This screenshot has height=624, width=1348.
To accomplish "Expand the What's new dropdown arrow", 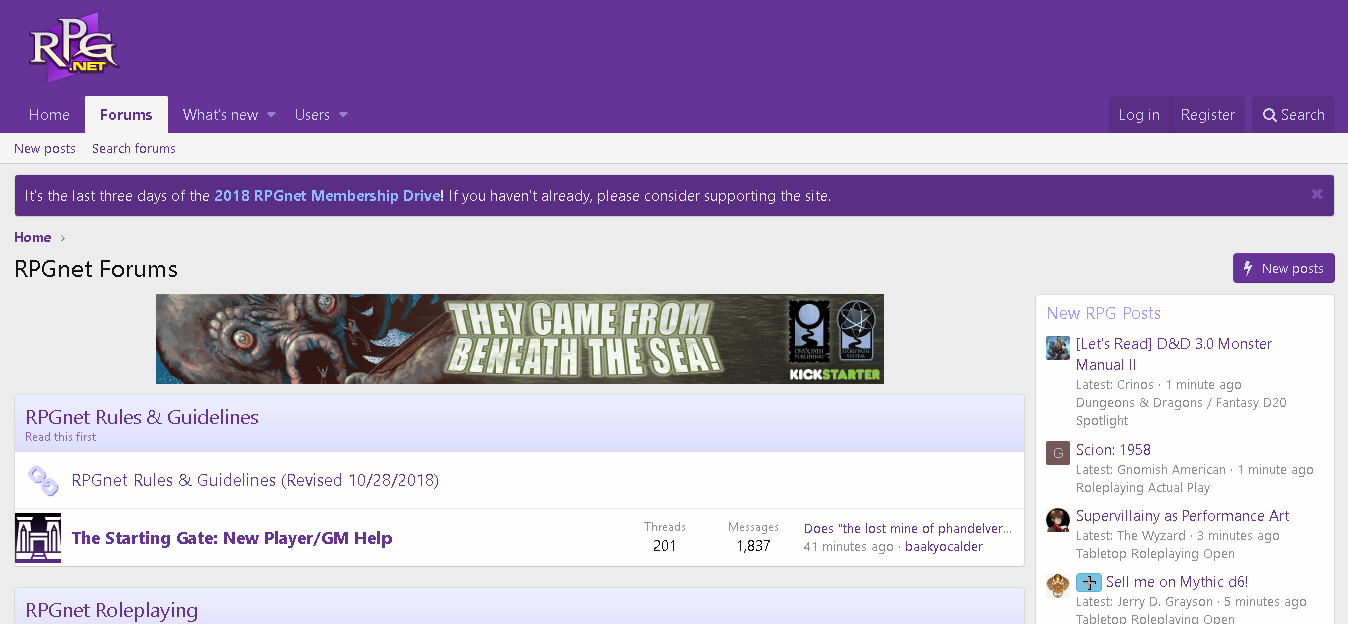I will pos(270,115).
